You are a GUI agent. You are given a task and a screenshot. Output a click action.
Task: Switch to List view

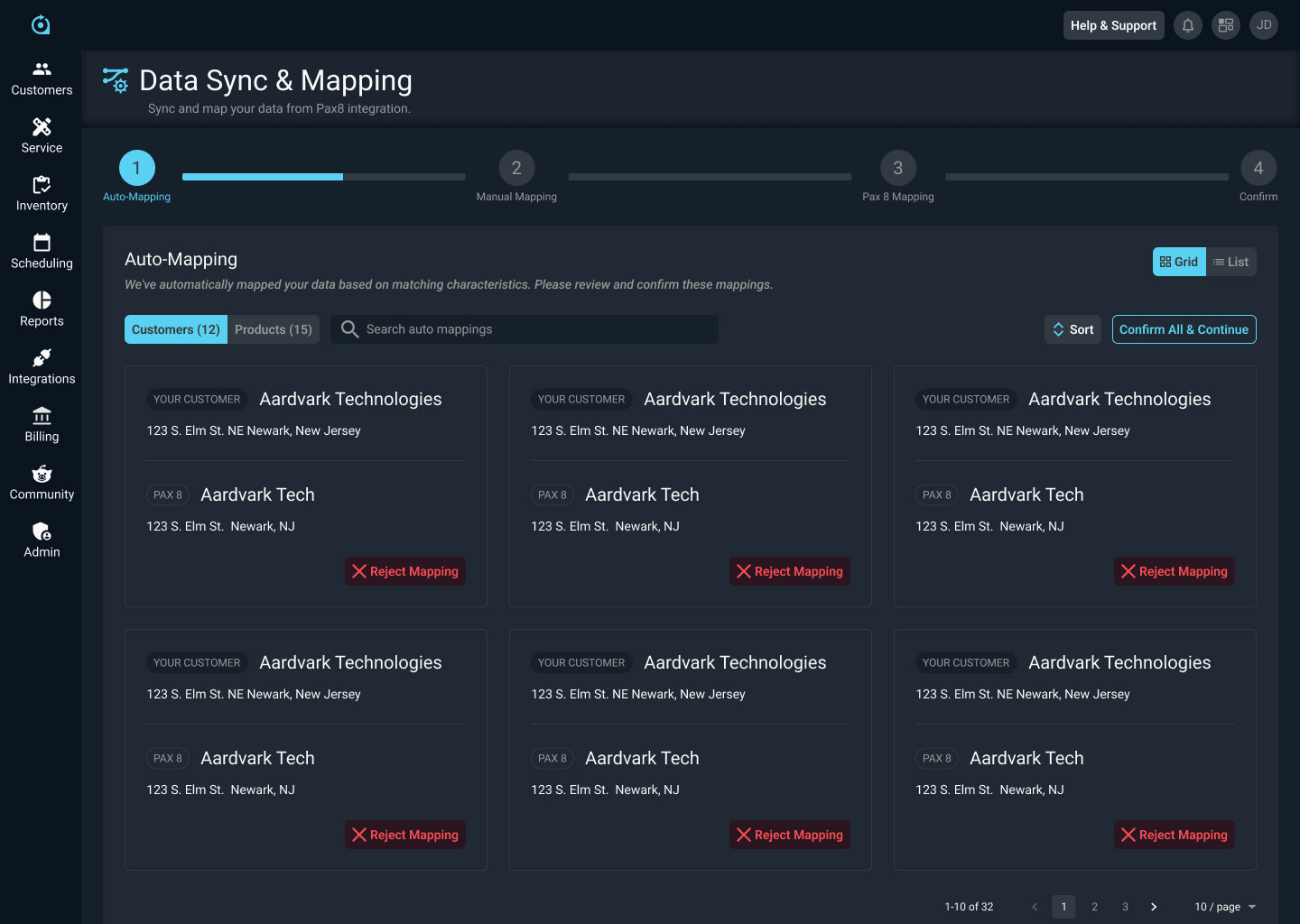[1231, 262]
